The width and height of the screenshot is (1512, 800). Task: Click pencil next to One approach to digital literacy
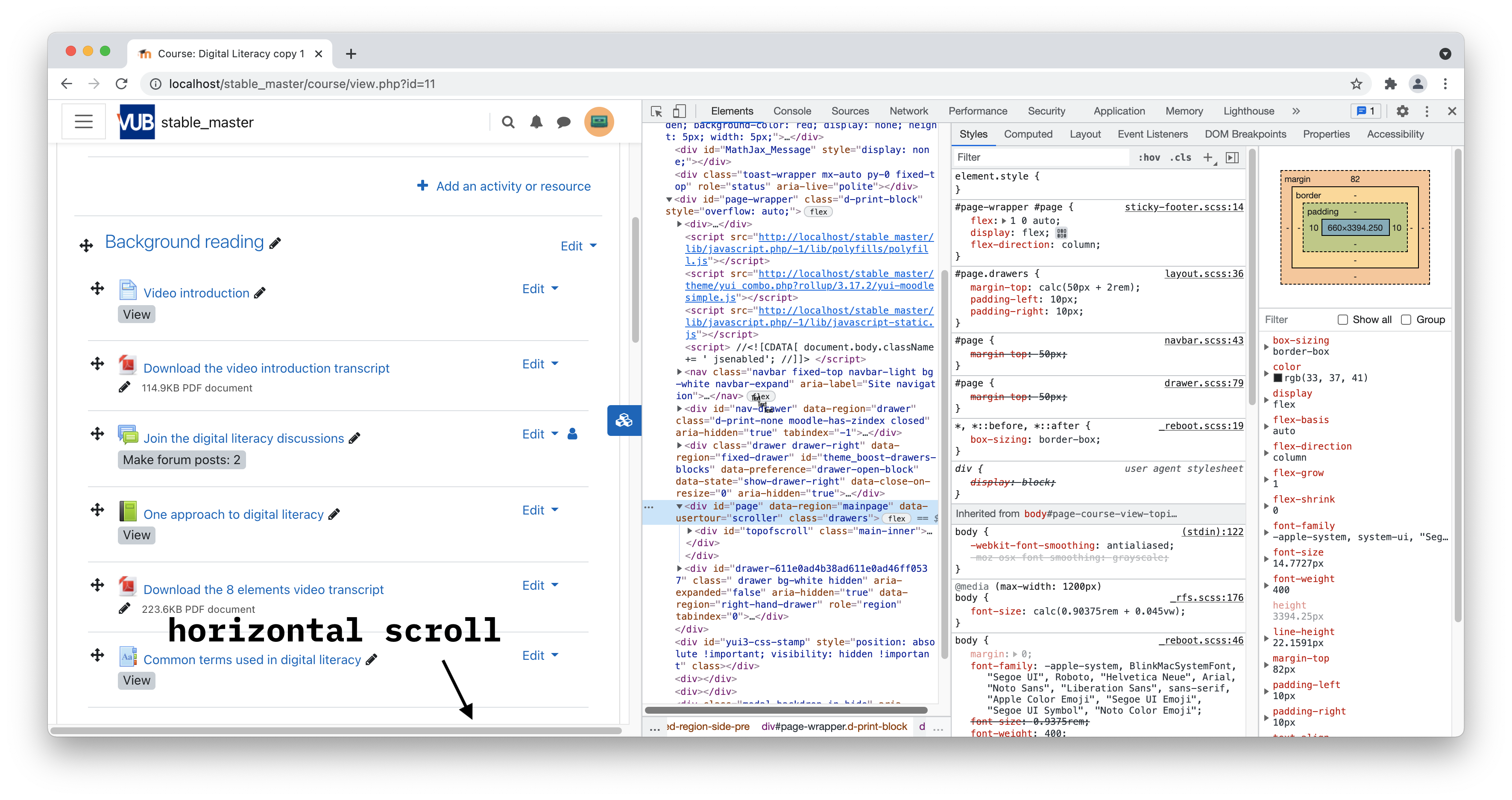[334, 515]
